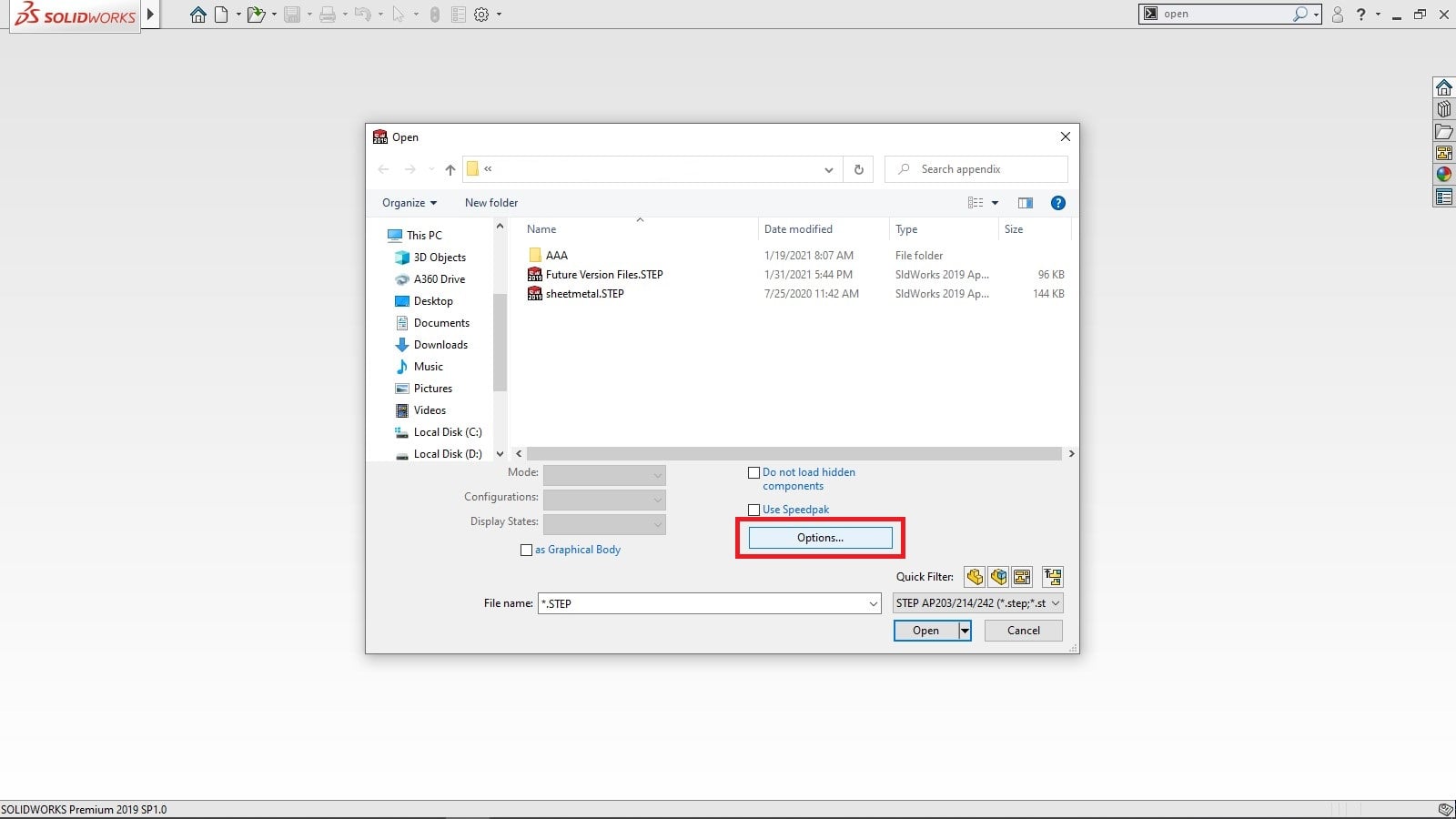Viewport: 1456px width, 819px height.
Task: Toggle the top-level assemblies filter icon
Action: [1053, 577]
